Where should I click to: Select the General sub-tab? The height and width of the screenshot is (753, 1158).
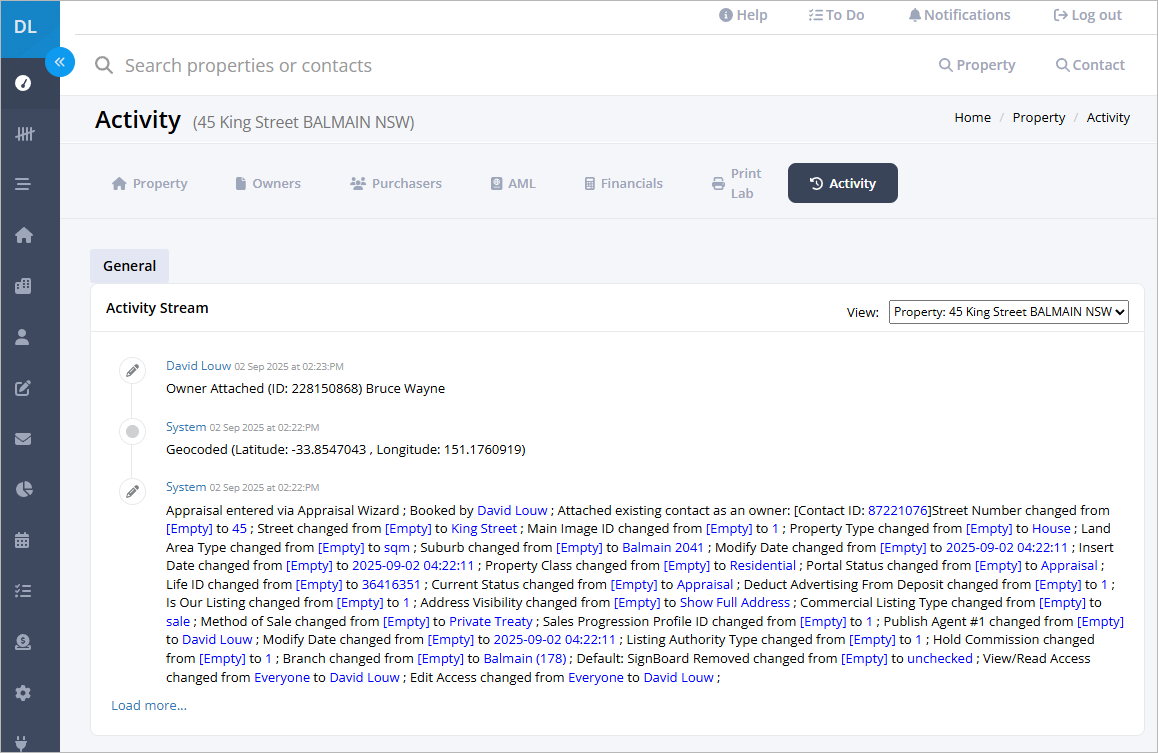(x=129, y=266)
